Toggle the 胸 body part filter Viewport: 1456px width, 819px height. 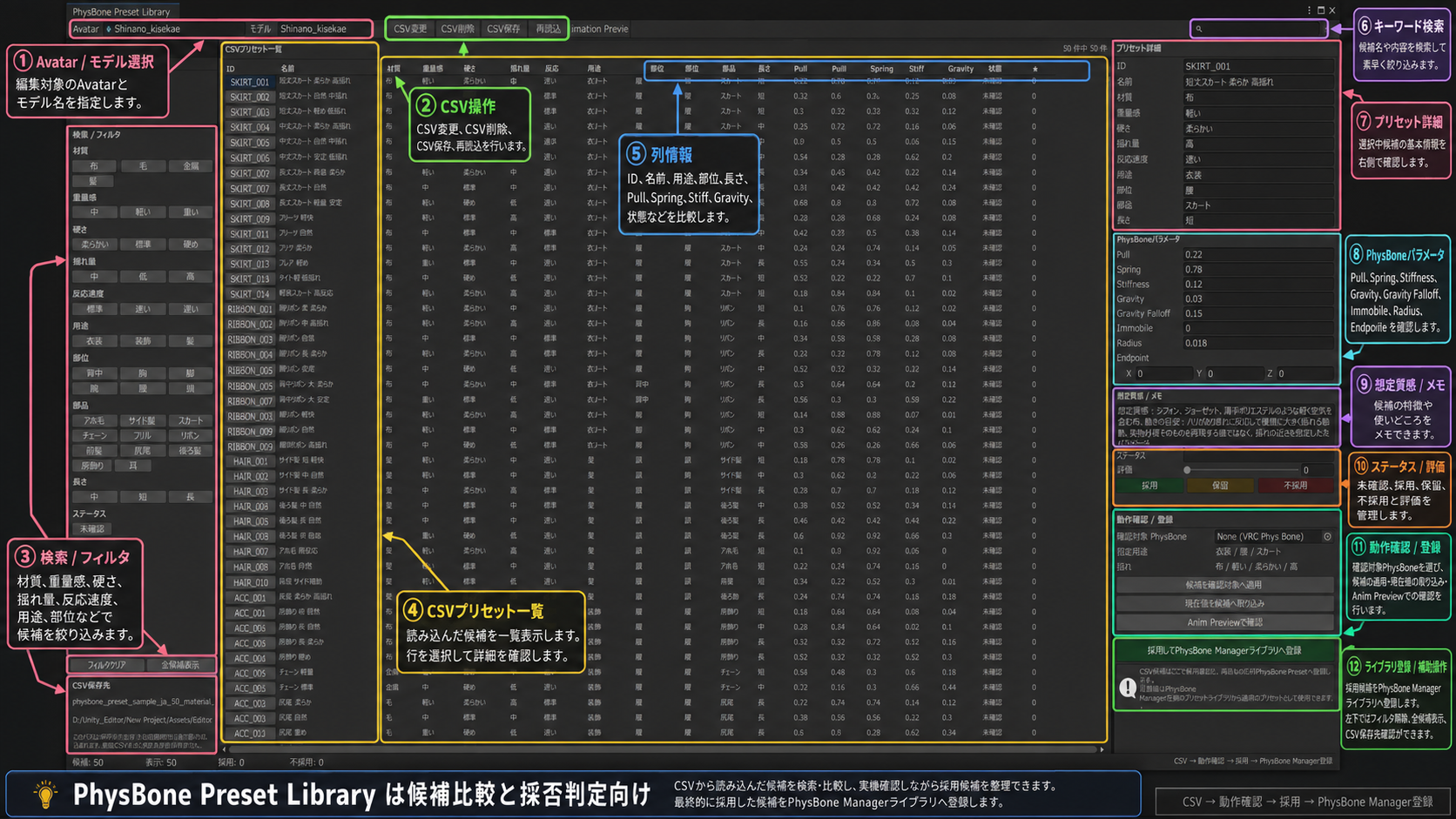[x=142, y=373]
